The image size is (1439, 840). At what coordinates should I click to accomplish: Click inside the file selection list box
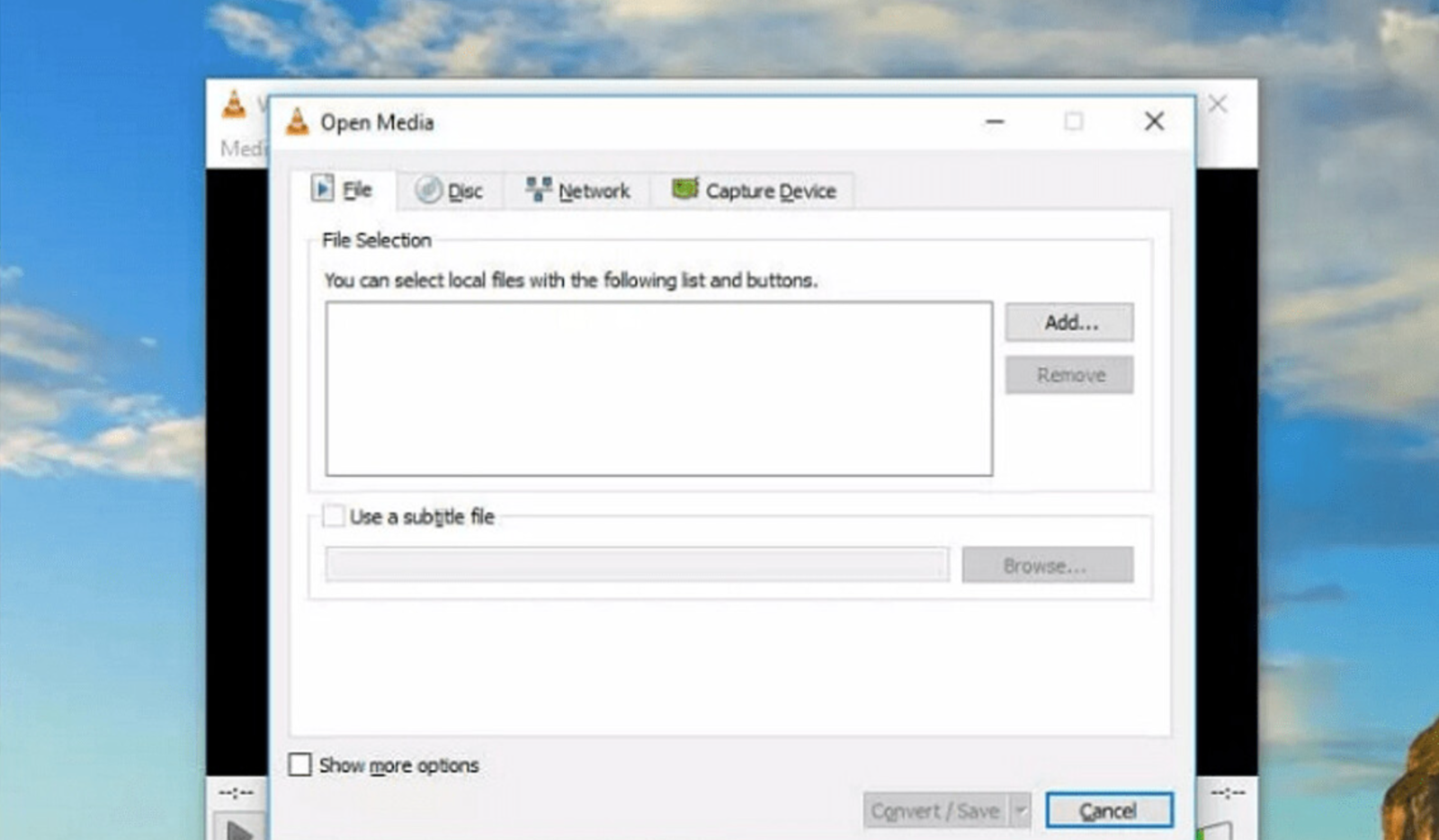click(659, 389)
